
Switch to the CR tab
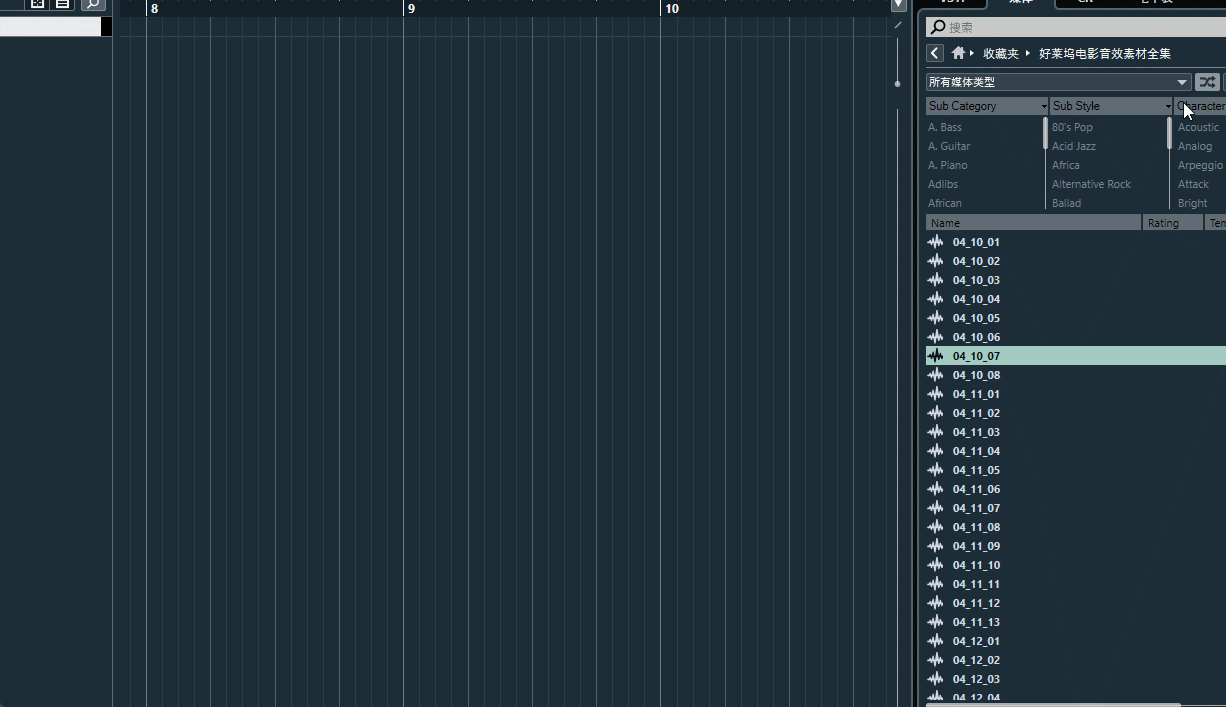click(x=1083, y=2)
